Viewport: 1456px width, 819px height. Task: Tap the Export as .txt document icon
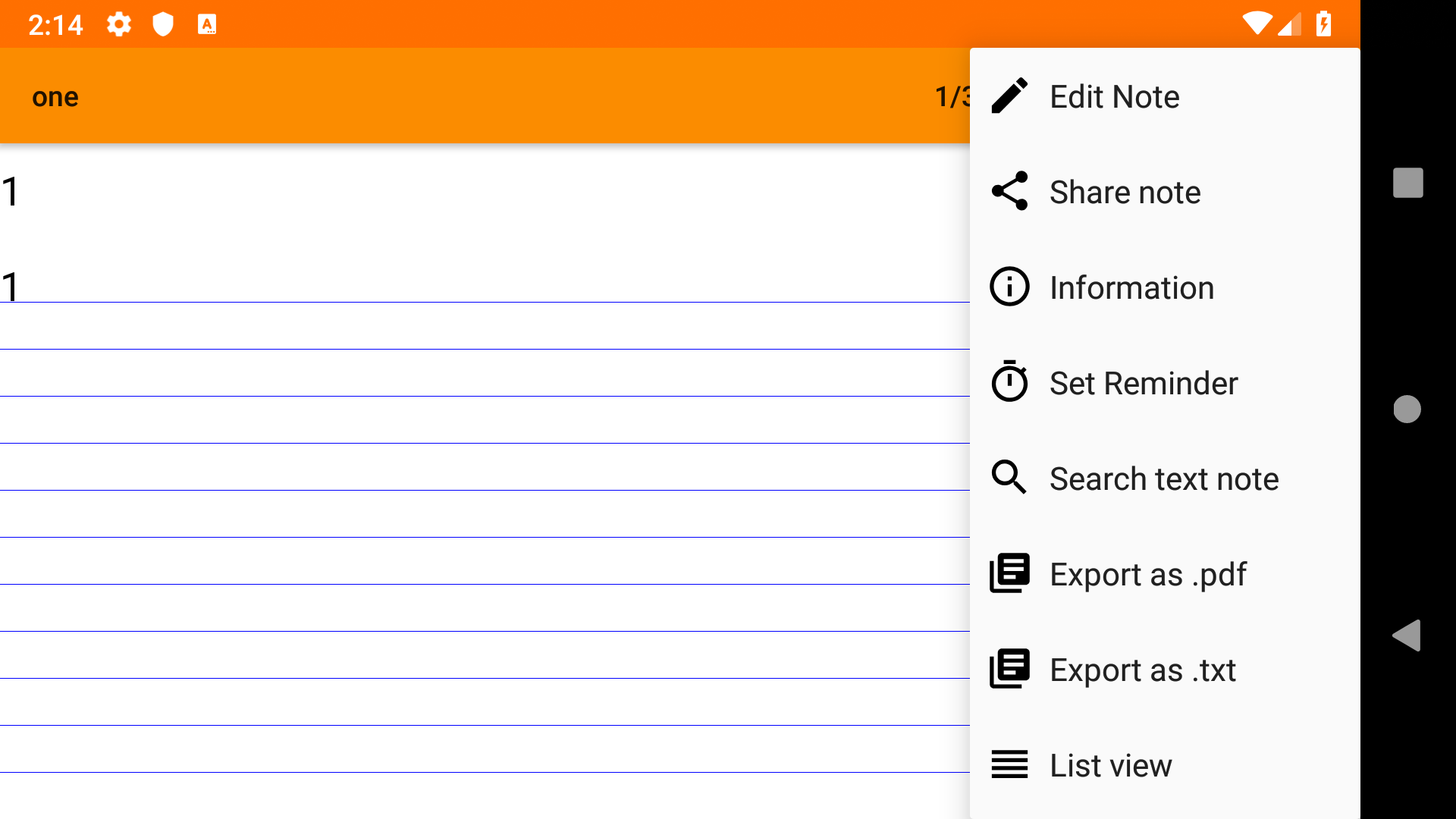[1009, 670]
